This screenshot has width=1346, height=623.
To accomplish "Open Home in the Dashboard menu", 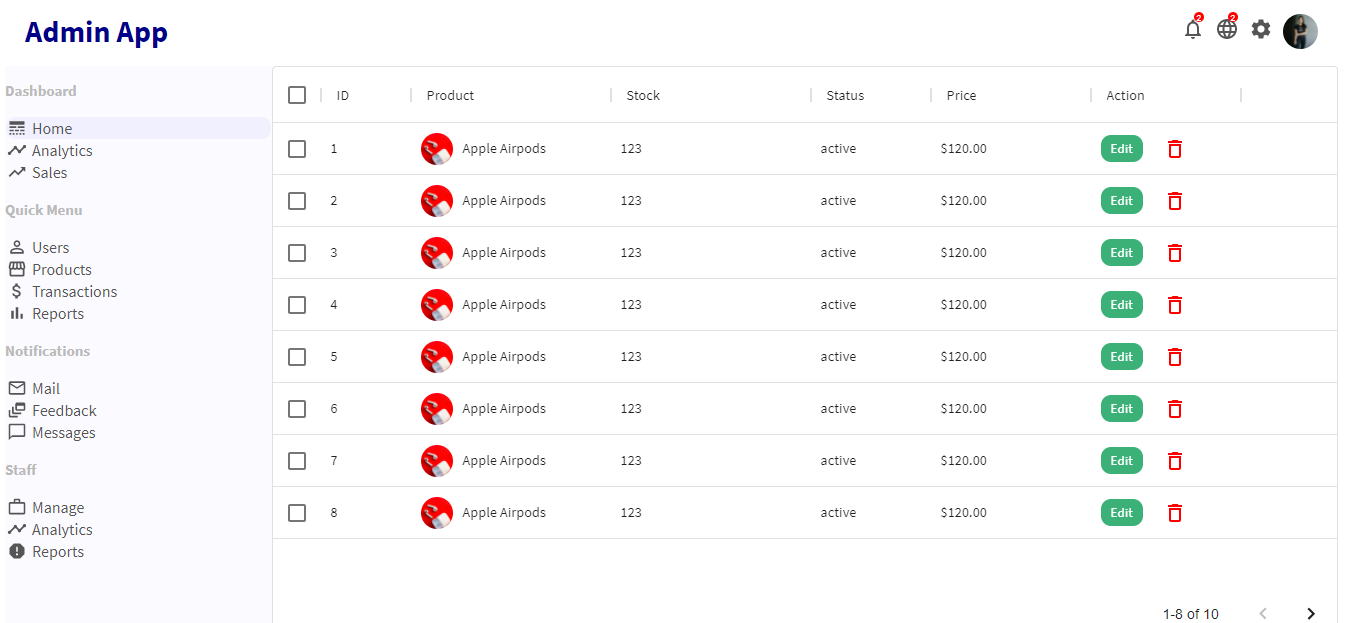I will tap(137, 129).
